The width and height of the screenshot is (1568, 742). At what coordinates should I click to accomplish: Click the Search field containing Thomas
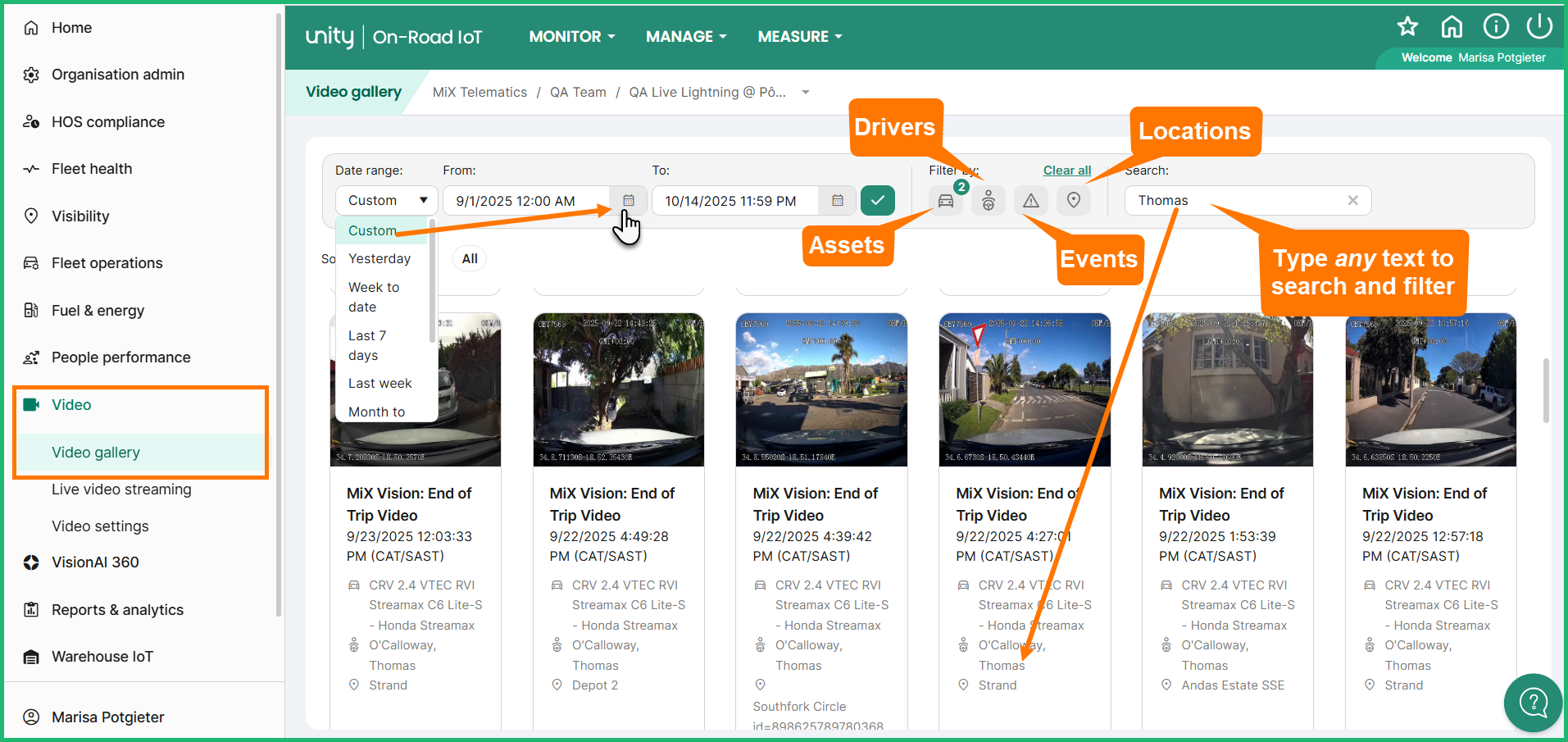click(1248, 201)
